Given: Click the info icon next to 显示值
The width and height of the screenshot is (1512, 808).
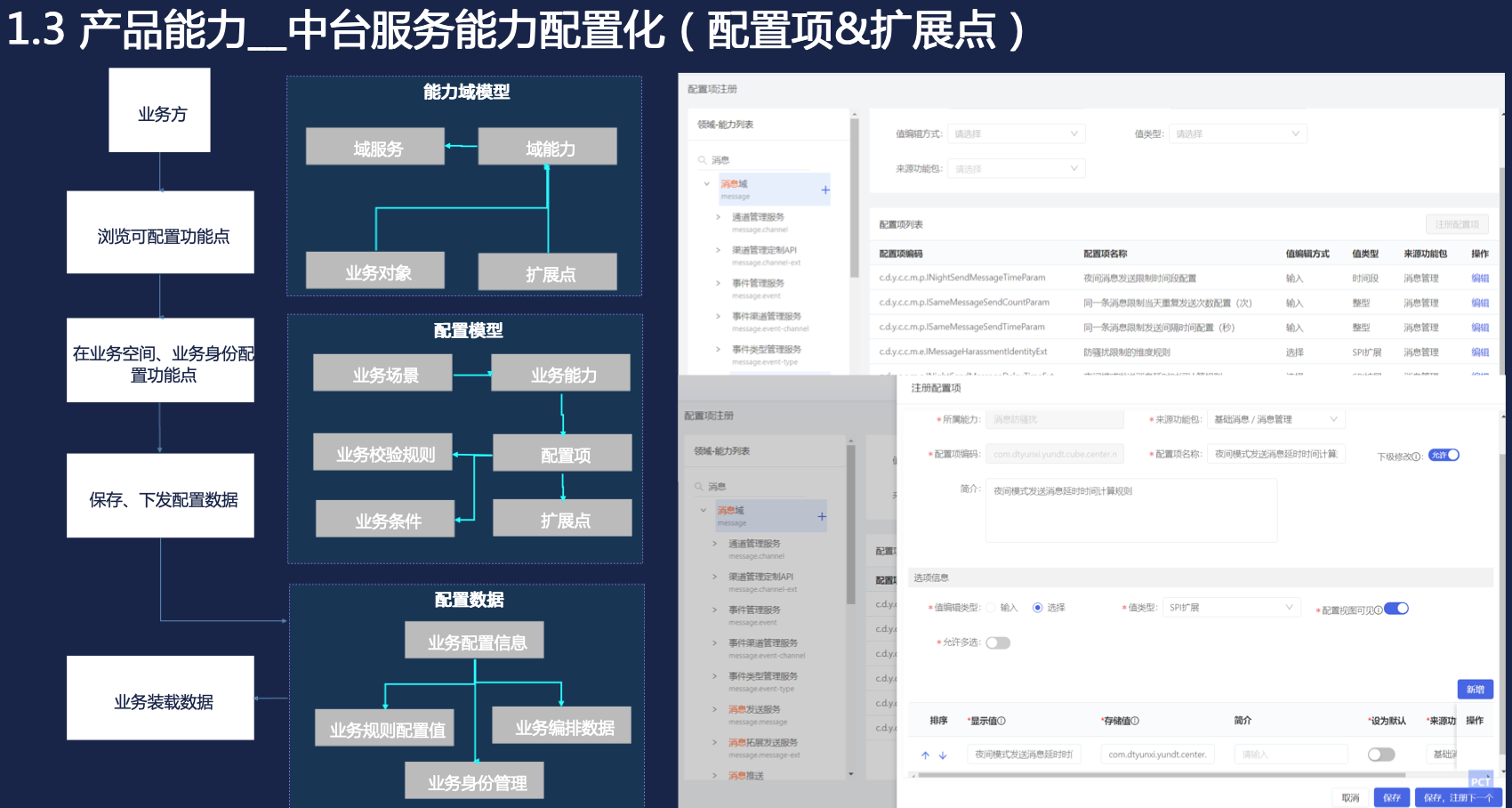Looking at the screenshot, I should click(1001, 721).
